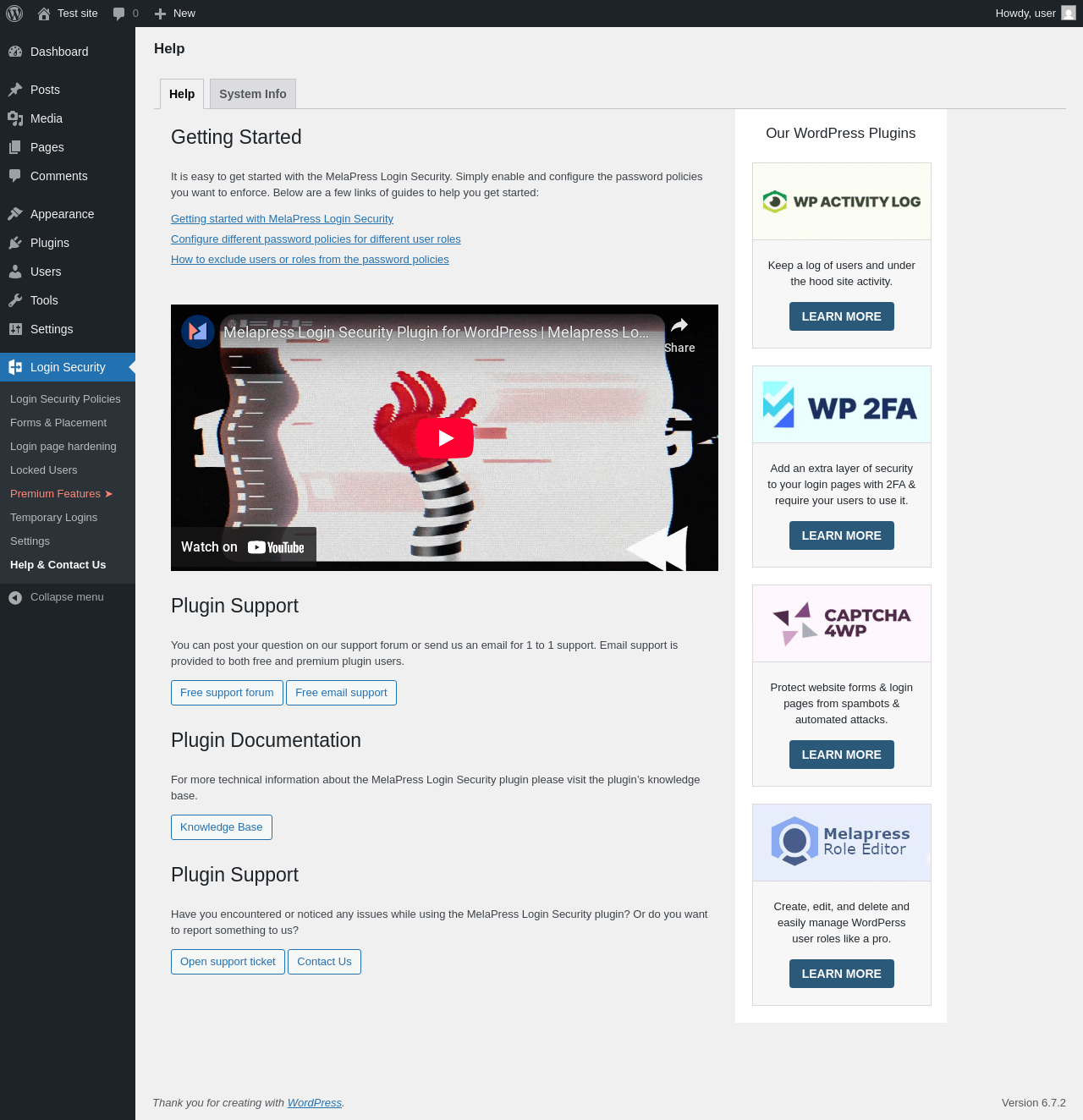The width and height of the screenshot is (1083, 1120).
Task: Click the Settings sliders icon in sidebar
Action: pyautogui.click(x=15, y=329)
